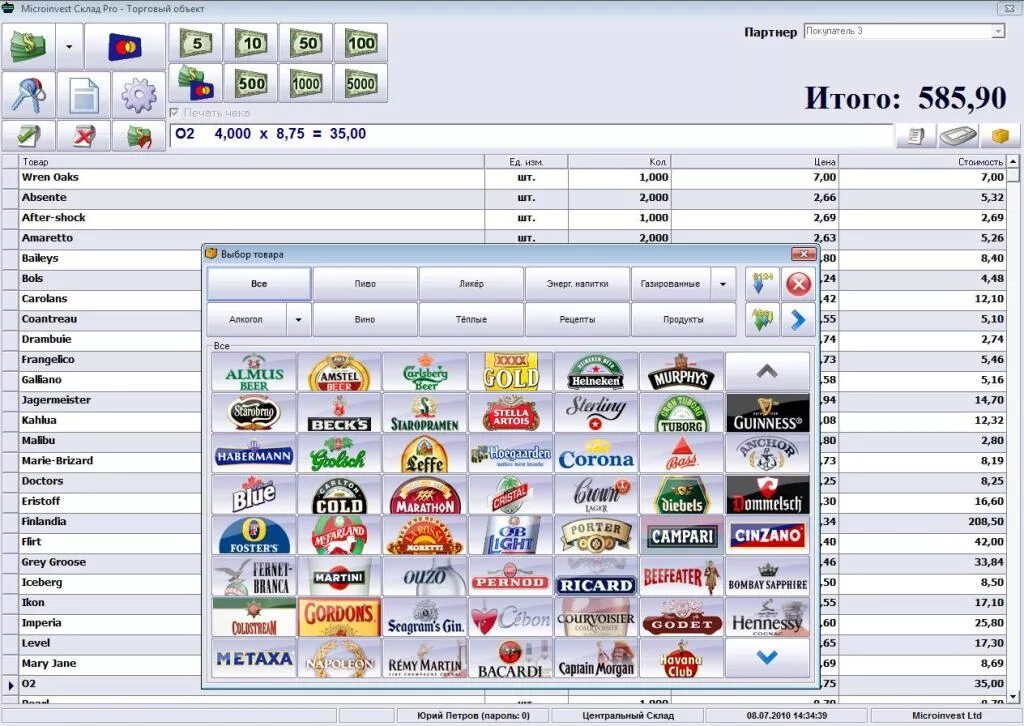Click the keys with Santa hat icon

[29, 95]
